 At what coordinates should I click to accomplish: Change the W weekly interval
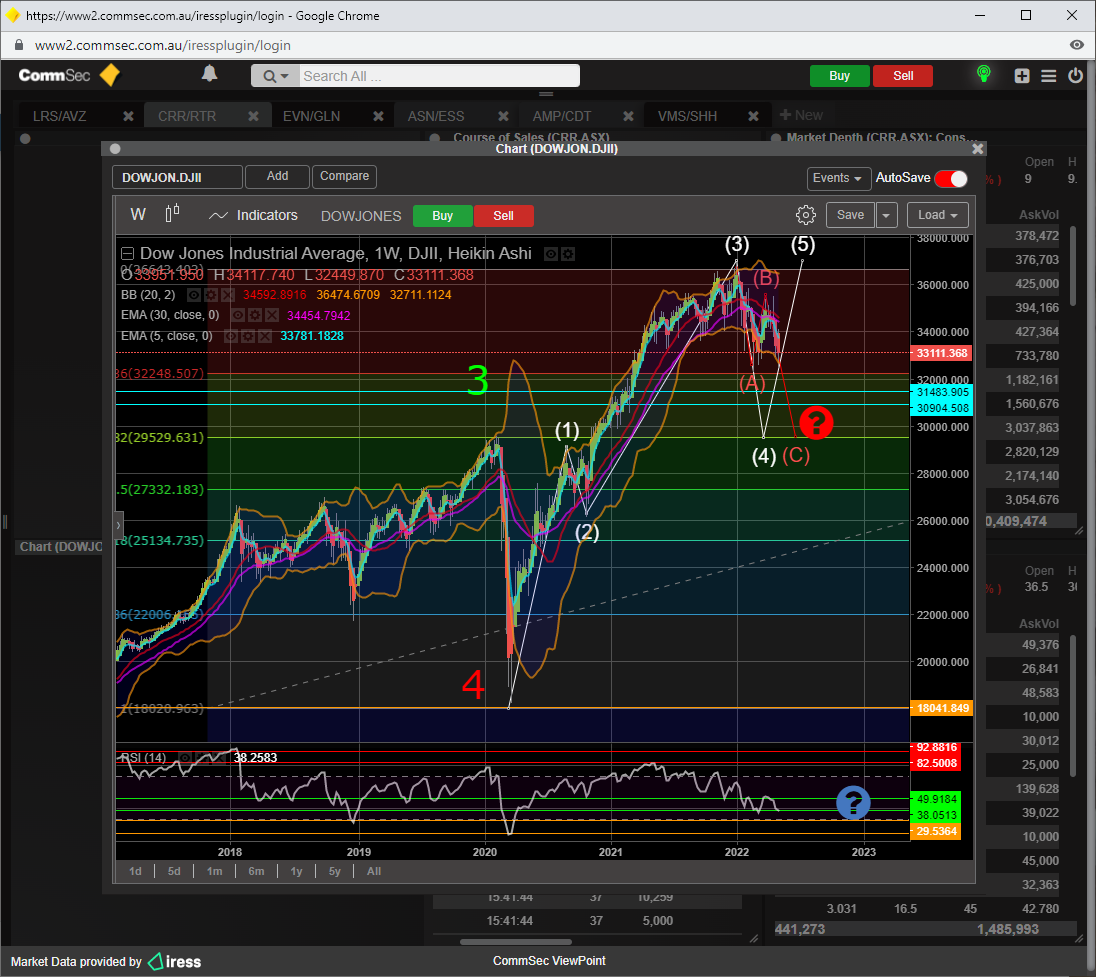[138, 215]
